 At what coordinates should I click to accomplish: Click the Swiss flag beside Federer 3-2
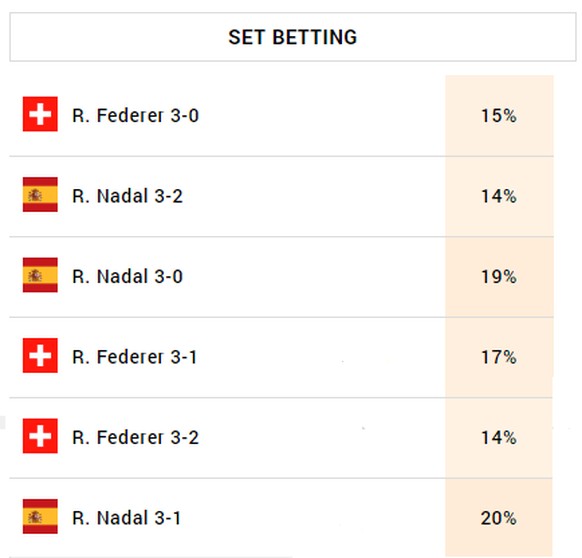pos(40,436)
